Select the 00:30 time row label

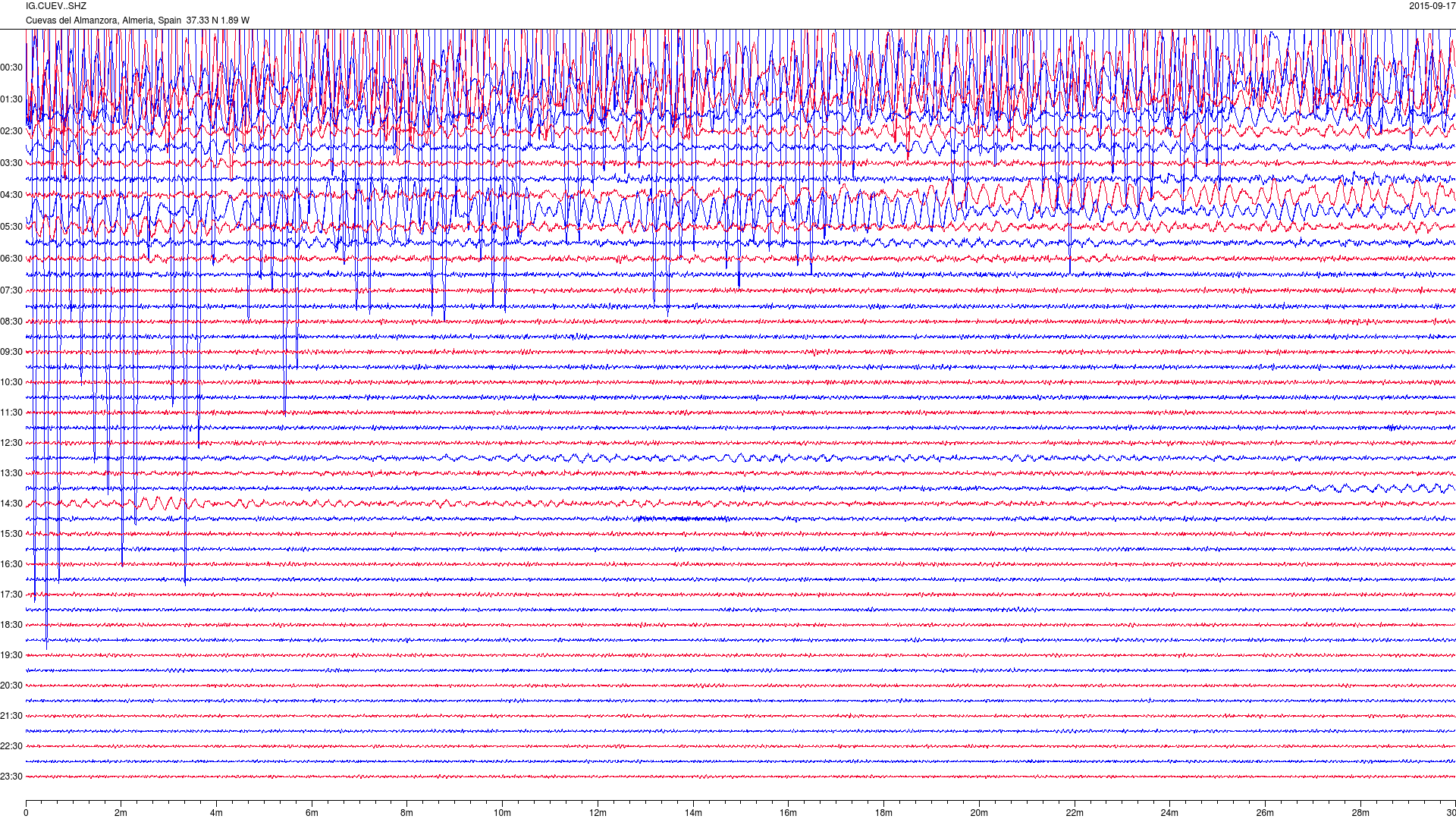pos(11,67)
